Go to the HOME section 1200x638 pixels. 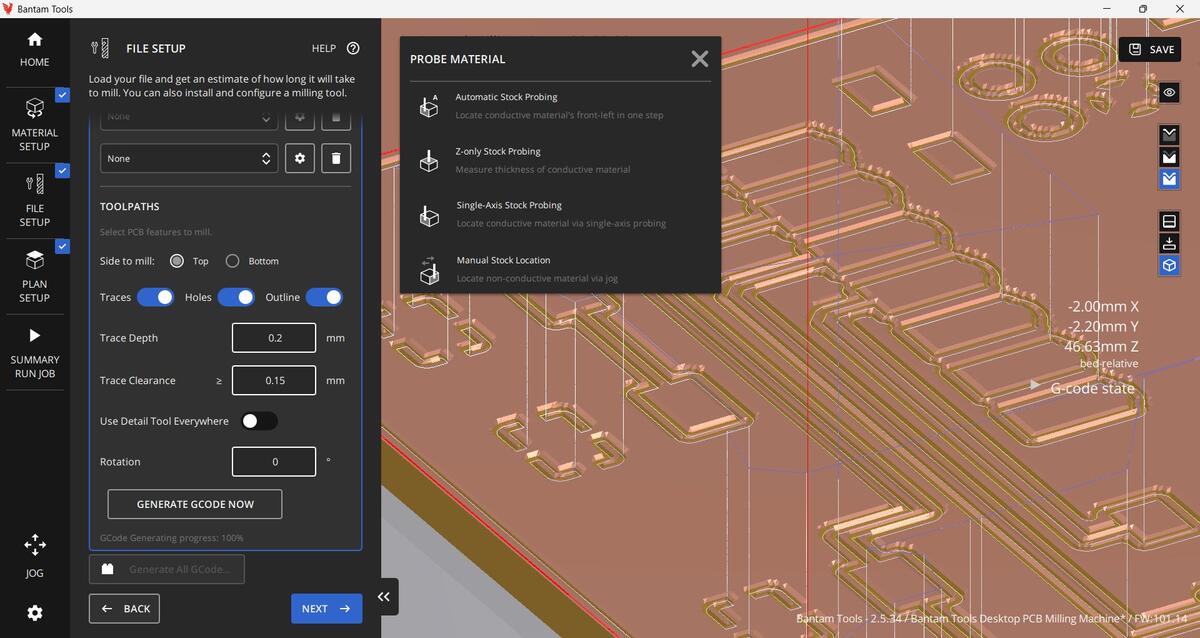34,50
